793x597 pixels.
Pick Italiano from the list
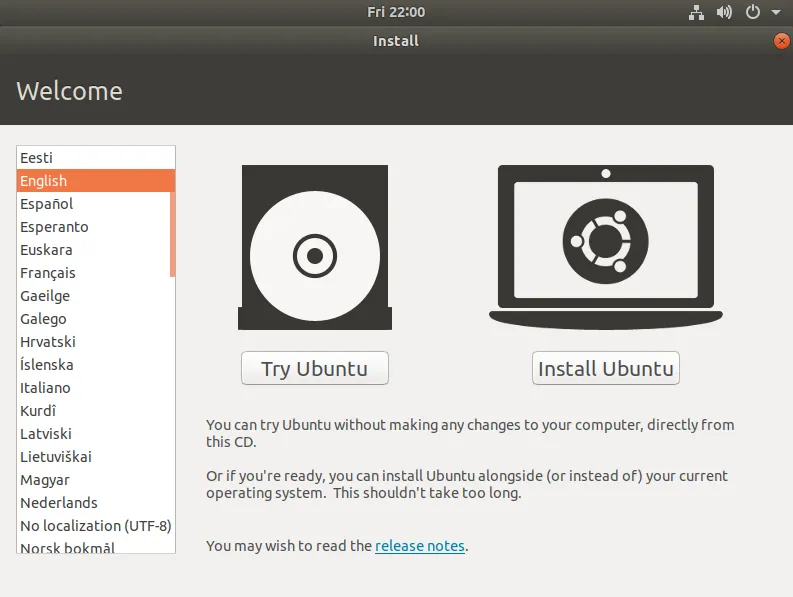tap(96, 388)
